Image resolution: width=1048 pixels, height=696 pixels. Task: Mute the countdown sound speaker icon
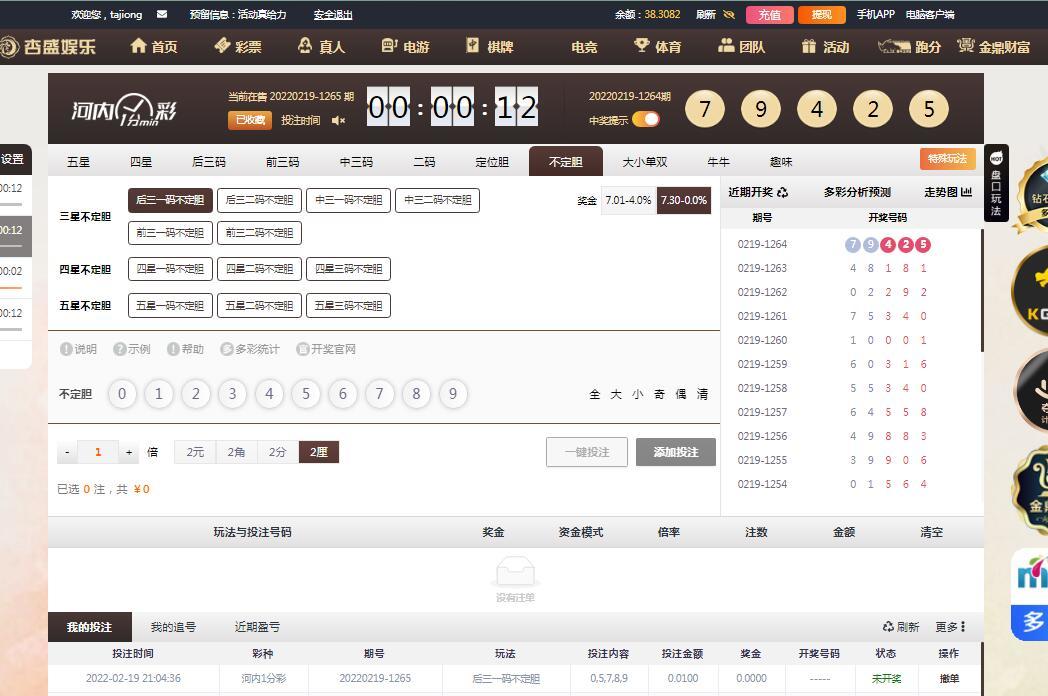[x=339, y=121]
